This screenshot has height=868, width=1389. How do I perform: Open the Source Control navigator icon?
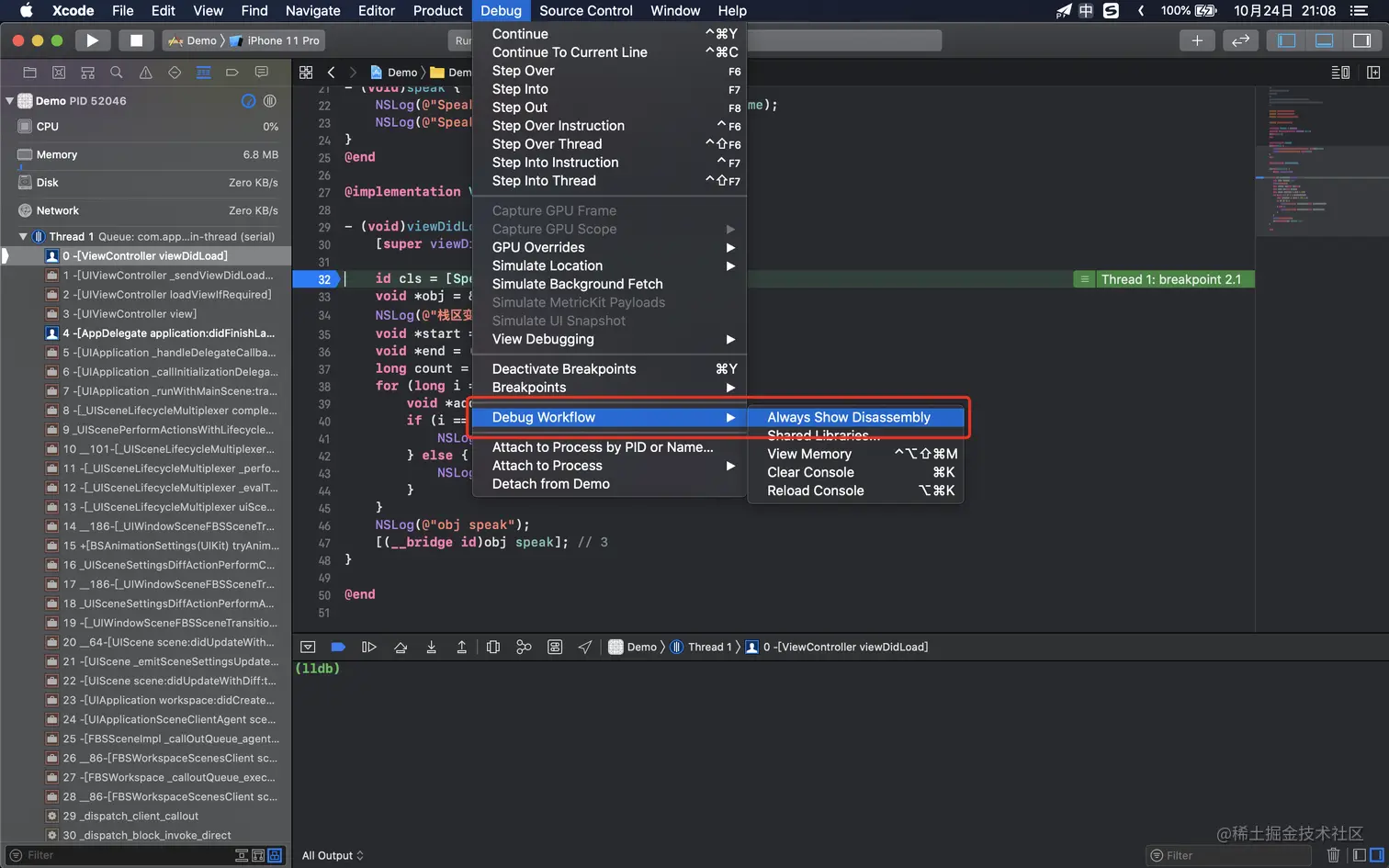coord(59,73)
